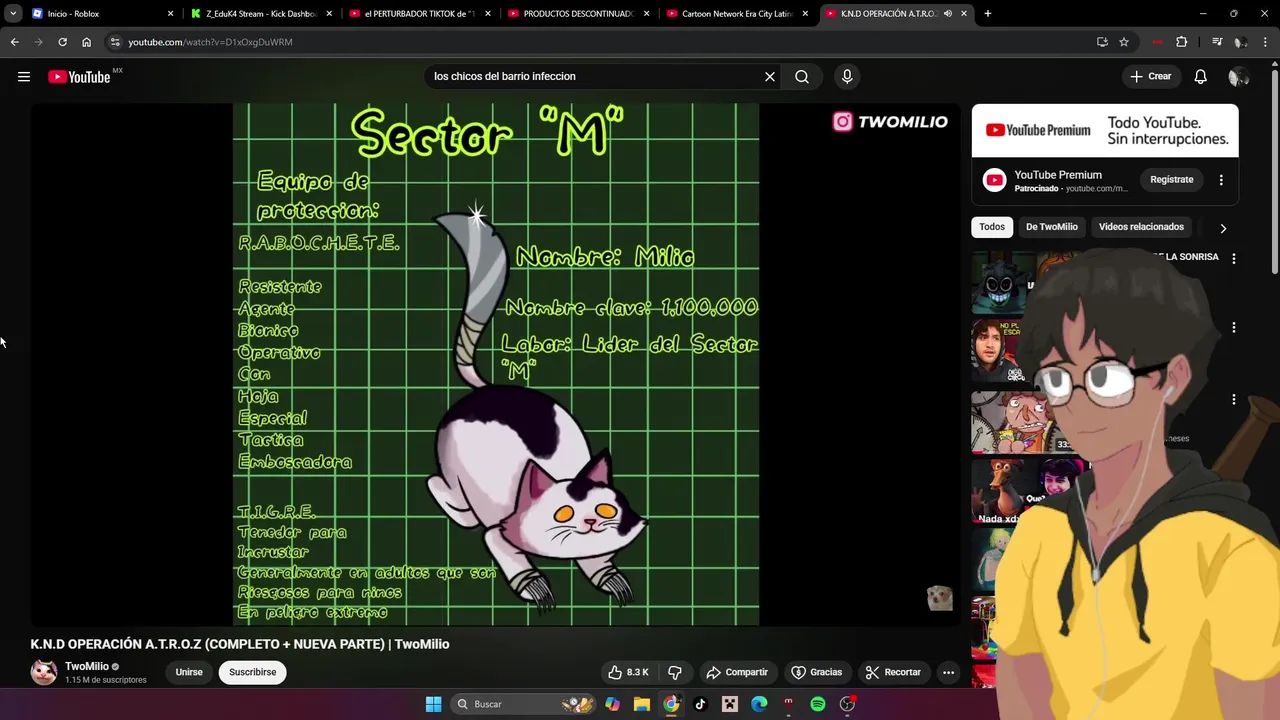Dislike the video with thumbs down
Viewport: 1280px width, 720px height.
click(675, 672)
